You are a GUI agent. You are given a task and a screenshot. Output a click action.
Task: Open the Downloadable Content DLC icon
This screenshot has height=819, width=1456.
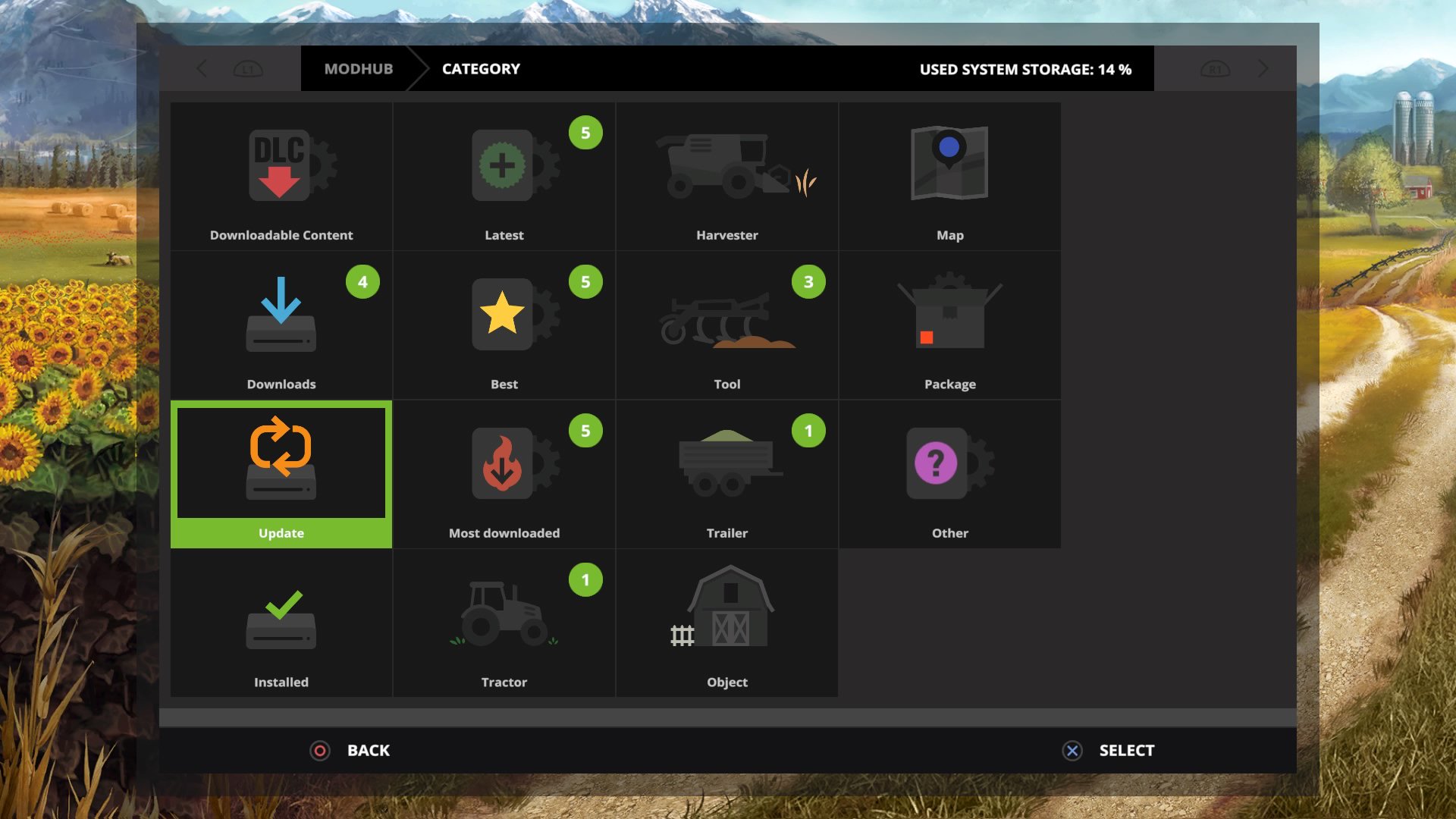click(281, 166)
